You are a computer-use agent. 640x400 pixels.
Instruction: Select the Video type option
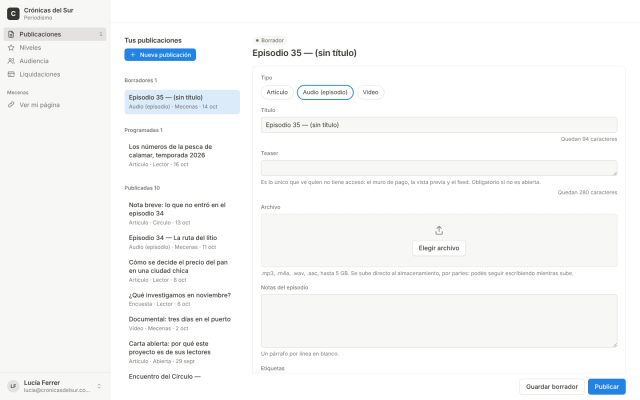(370, 92)
